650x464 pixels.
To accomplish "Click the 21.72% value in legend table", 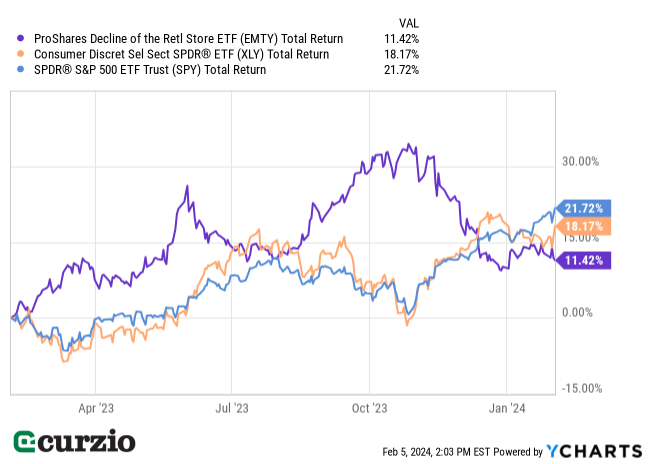I will [401, 70].
